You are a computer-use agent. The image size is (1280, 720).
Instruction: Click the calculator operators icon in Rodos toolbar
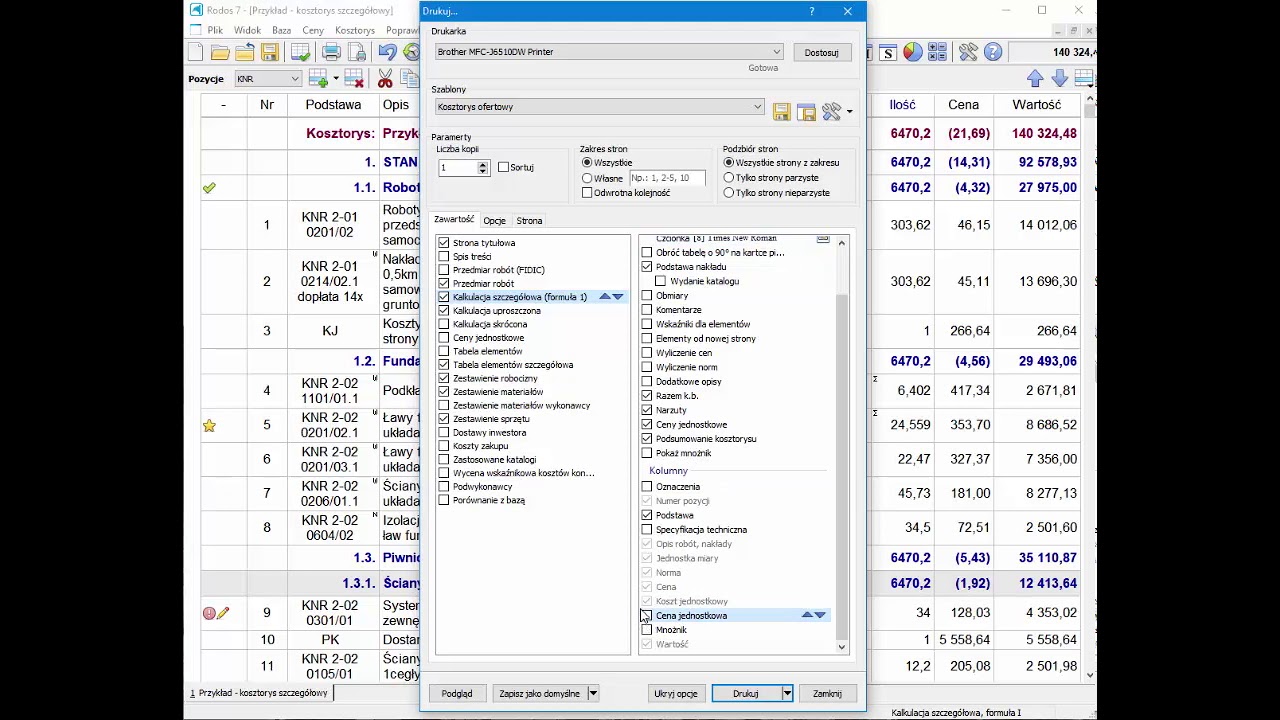pyautogui.click(x=937, y=52)
